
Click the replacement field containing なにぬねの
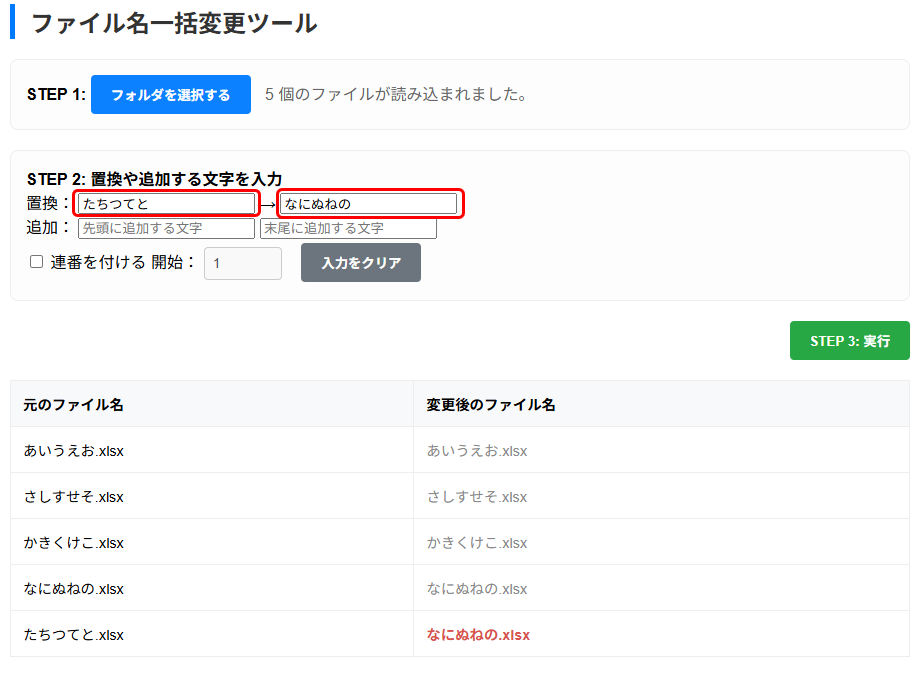[368, 204]
